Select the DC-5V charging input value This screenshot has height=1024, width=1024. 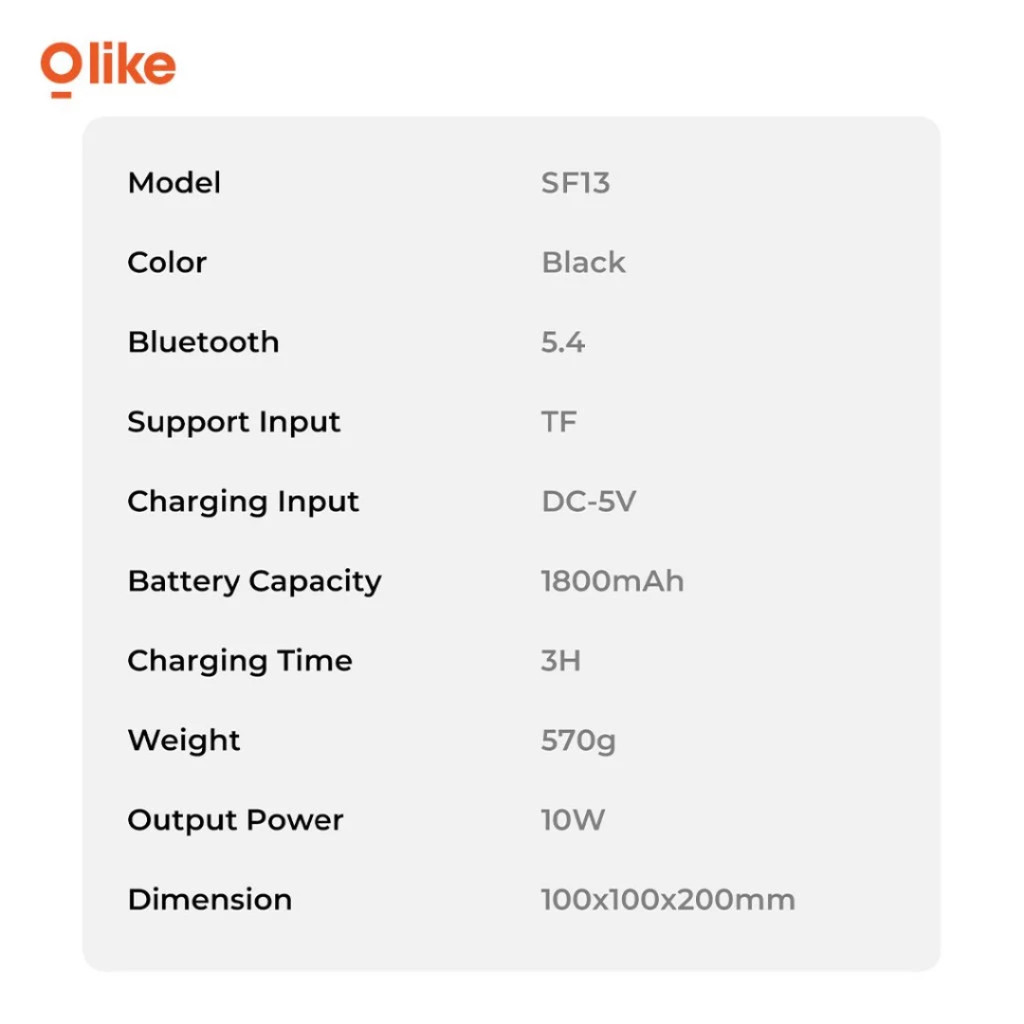click(x=588, y=502)
